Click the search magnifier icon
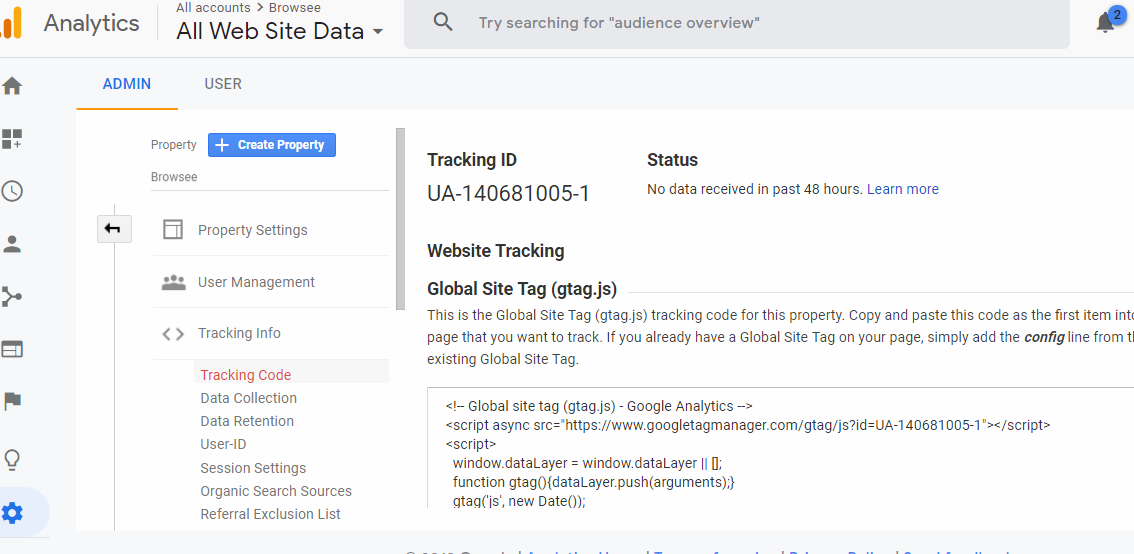The width and height of the screenshot is (1134, 554). coord(443,22)
